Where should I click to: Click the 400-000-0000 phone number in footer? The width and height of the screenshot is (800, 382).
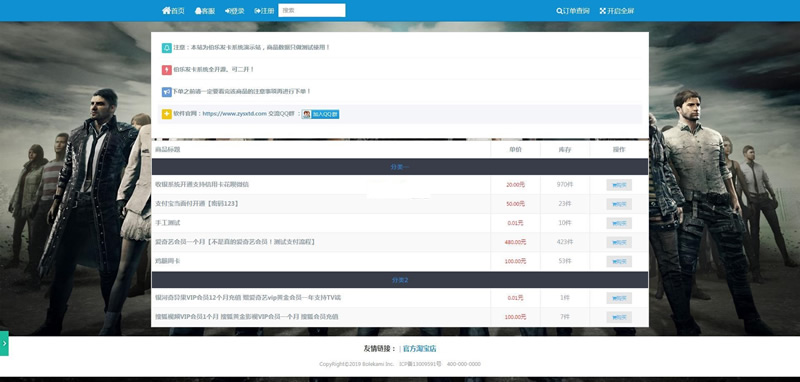tap(464, 364)
